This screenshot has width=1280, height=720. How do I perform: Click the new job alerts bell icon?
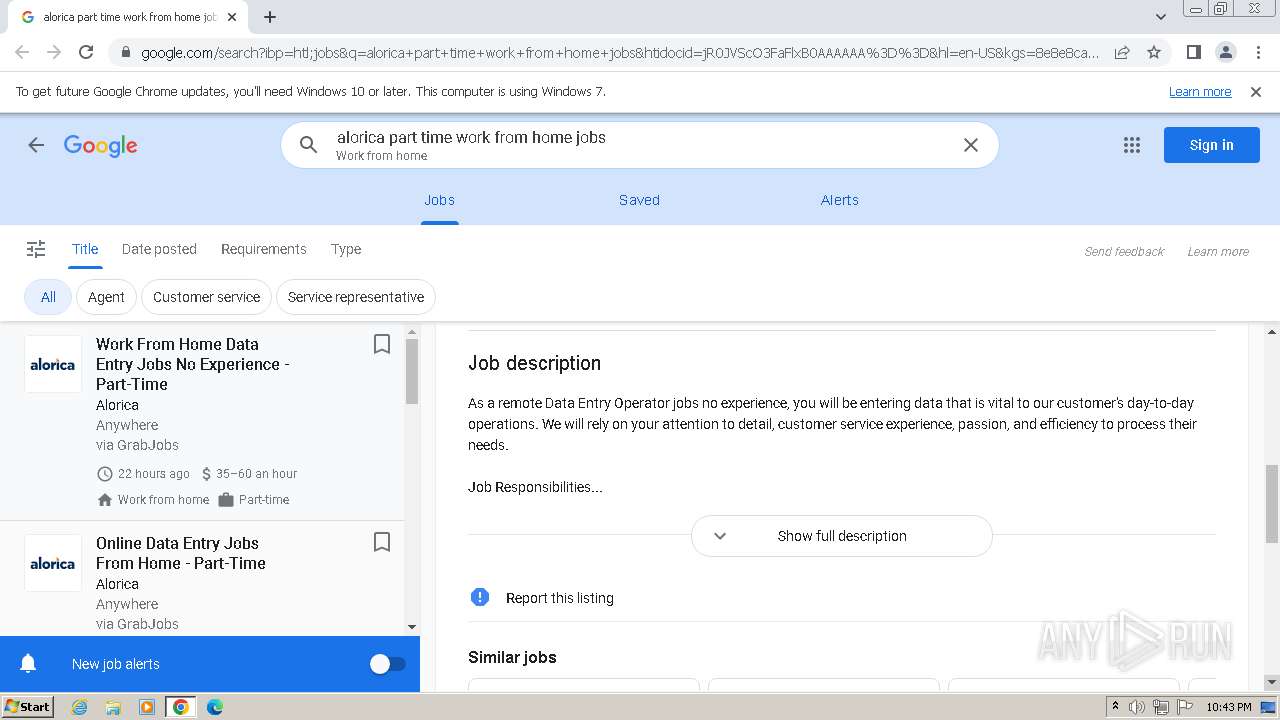28,664
